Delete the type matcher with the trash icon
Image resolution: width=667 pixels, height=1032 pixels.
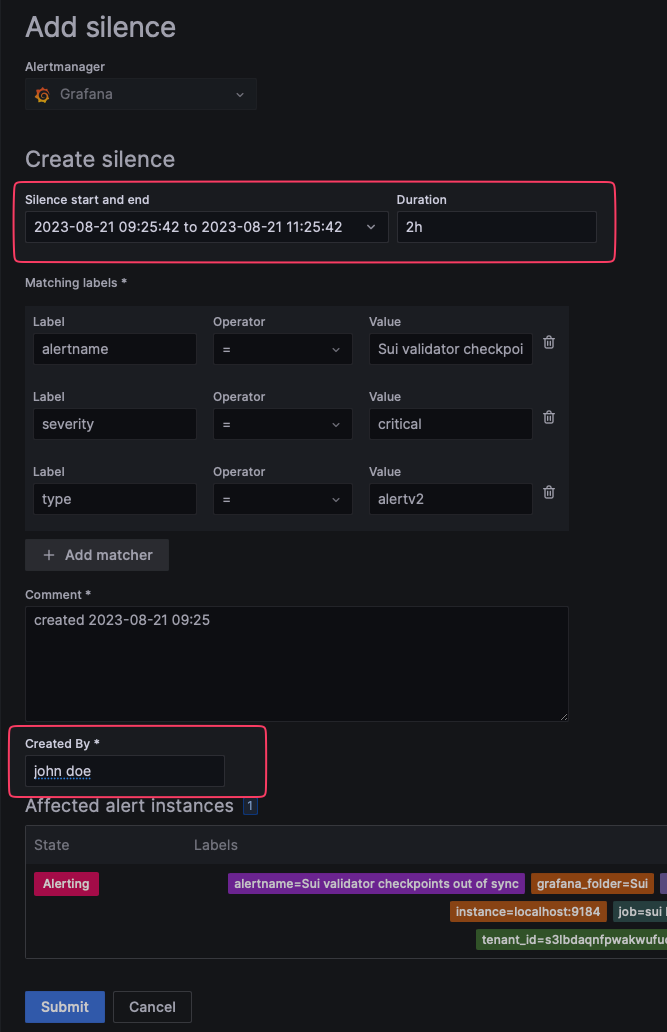(x=548, y=492)
